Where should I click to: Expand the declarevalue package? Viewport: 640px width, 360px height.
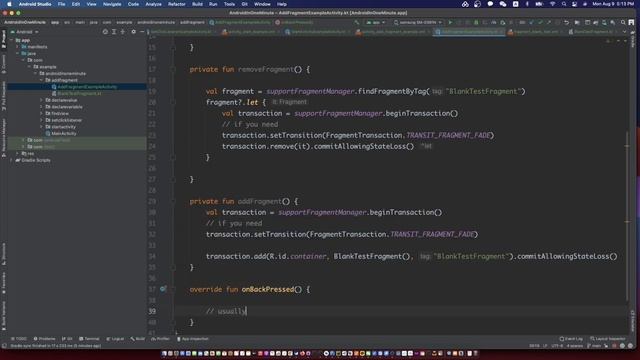(x=41, y=100)
